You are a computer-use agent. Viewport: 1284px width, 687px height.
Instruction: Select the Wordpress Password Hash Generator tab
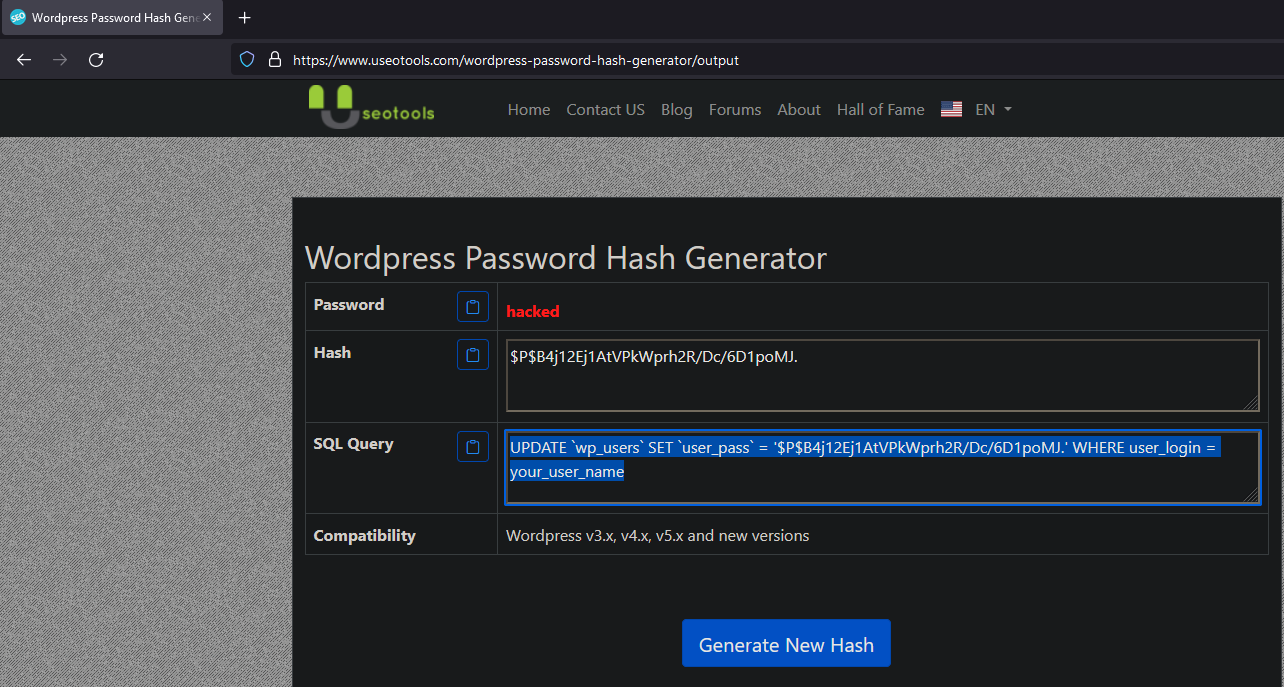pos(112,18)
